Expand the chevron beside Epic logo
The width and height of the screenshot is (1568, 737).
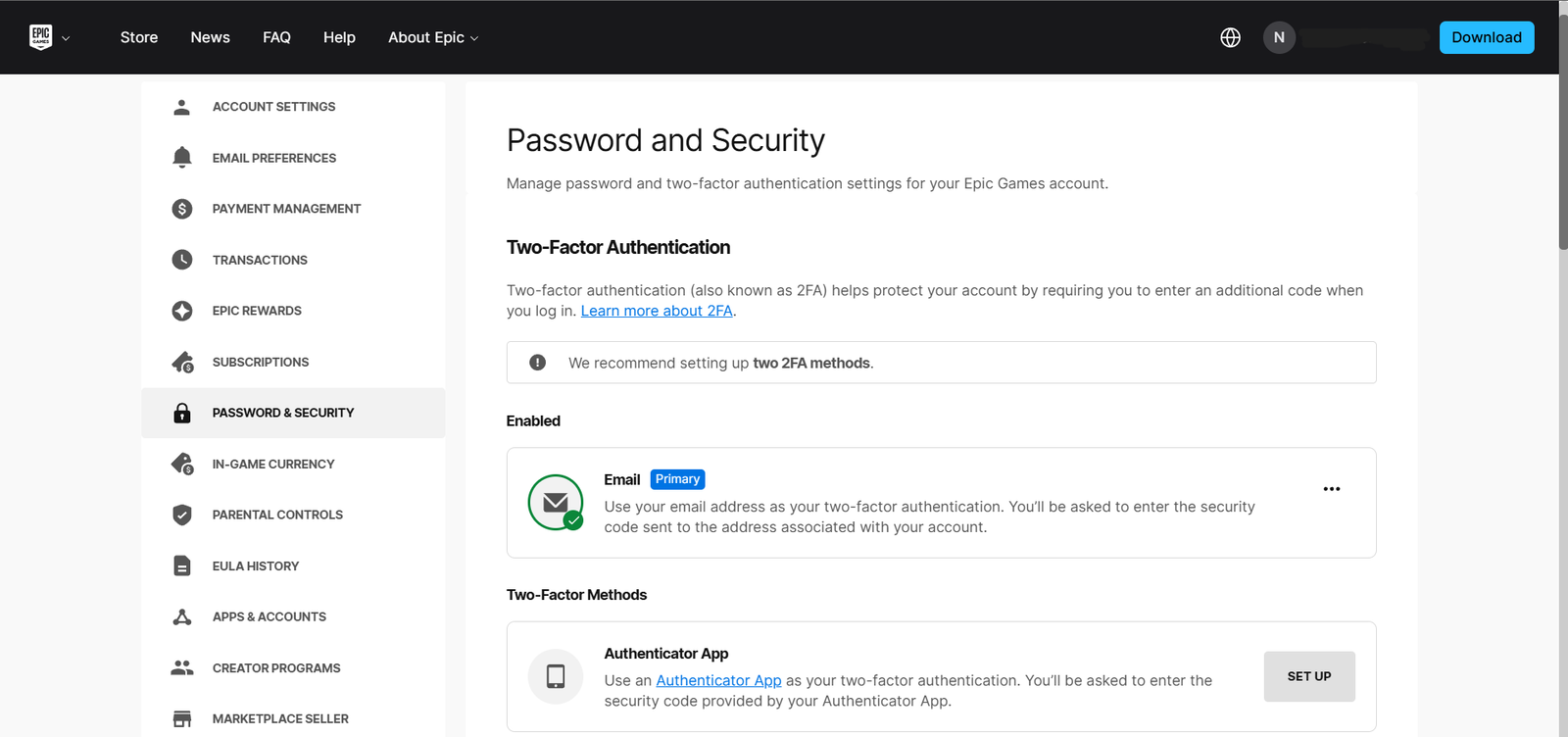pos(66,38)
